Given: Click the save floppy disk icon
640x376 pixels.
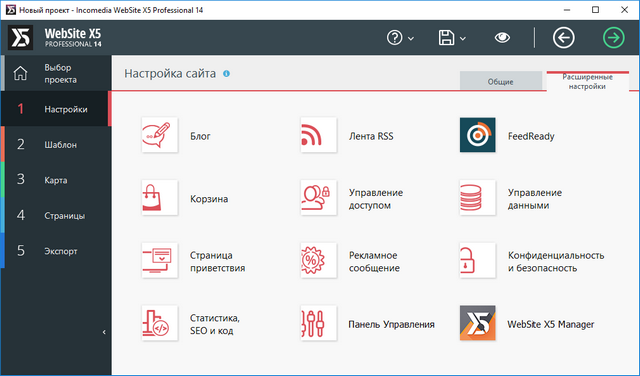Looking at the screenshot, I should [446, 38].
